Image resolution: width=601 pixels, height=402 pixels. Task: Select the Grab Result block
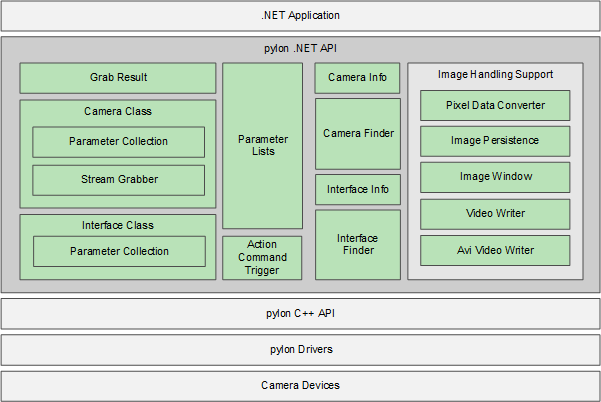(118, 78)
